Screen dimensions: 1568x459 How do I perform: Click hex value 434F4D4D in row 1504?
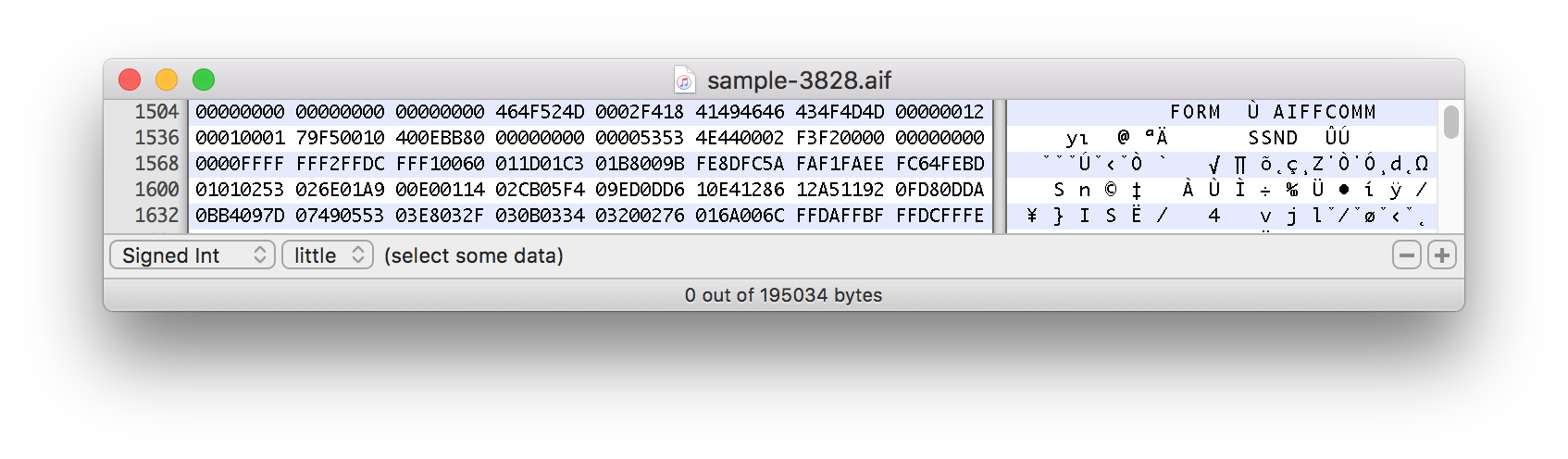tap(840, 112)
